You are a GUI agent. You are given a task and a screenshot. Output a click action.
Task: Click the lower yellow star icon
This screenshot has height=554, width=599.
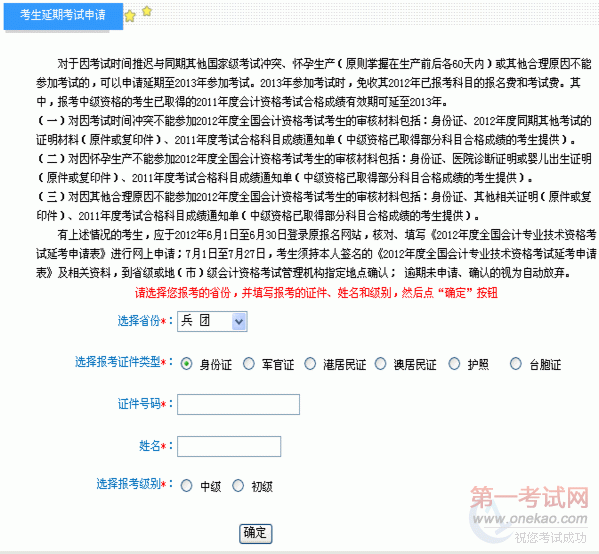[x=130, y=16]
